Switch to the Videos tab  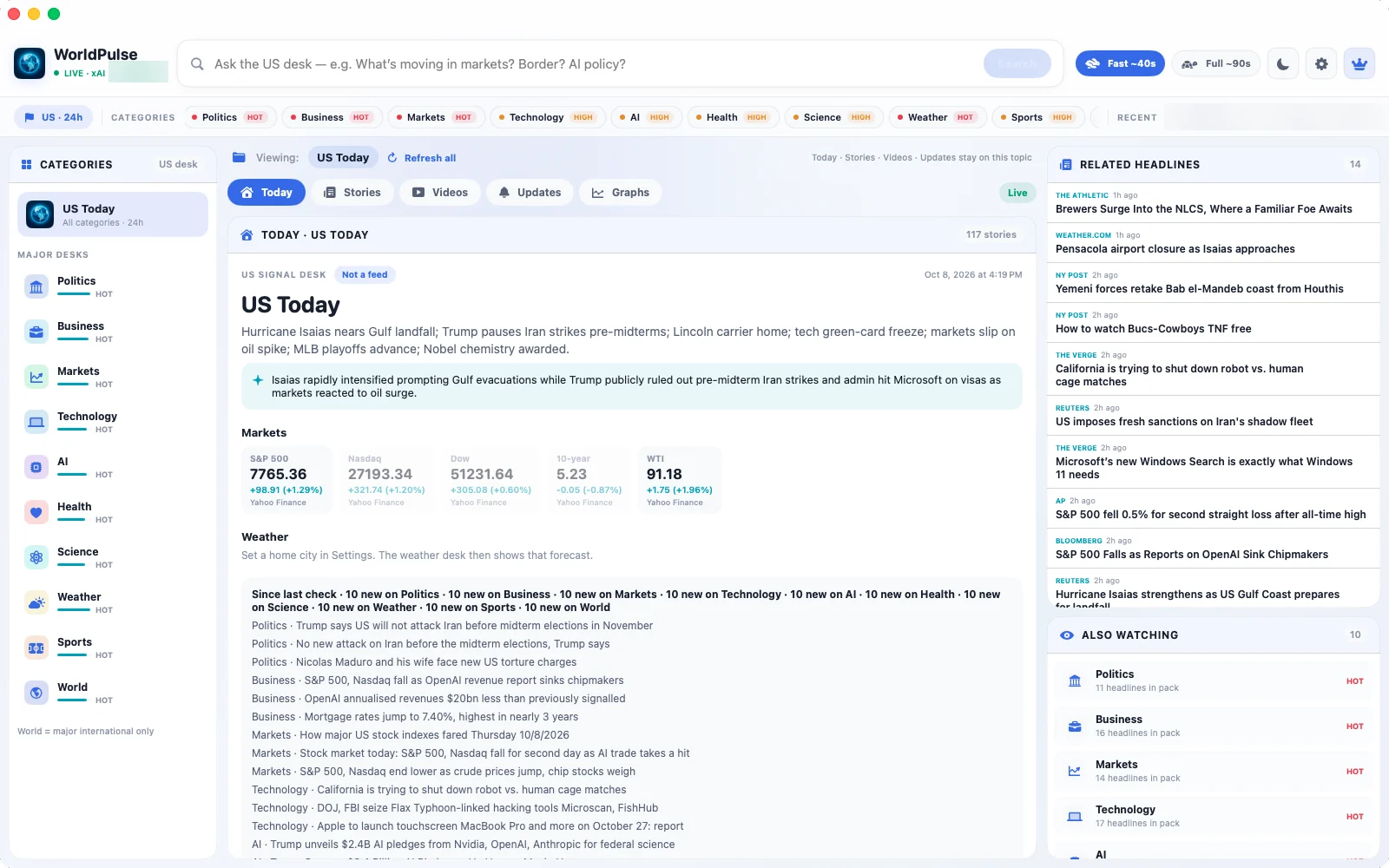[x=440, y=193]
